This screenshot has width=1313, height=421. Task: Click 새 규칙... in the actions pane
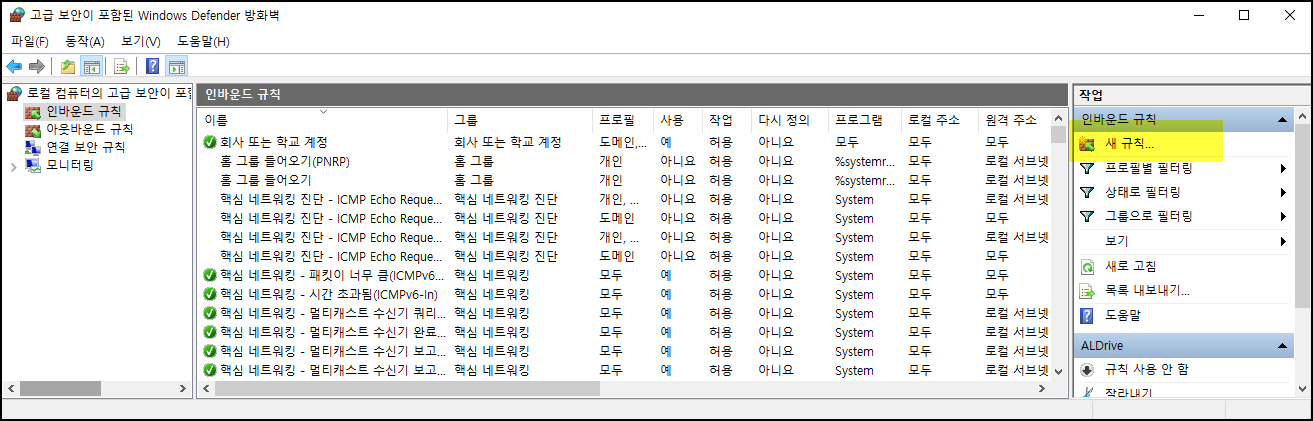[1129, 144]
